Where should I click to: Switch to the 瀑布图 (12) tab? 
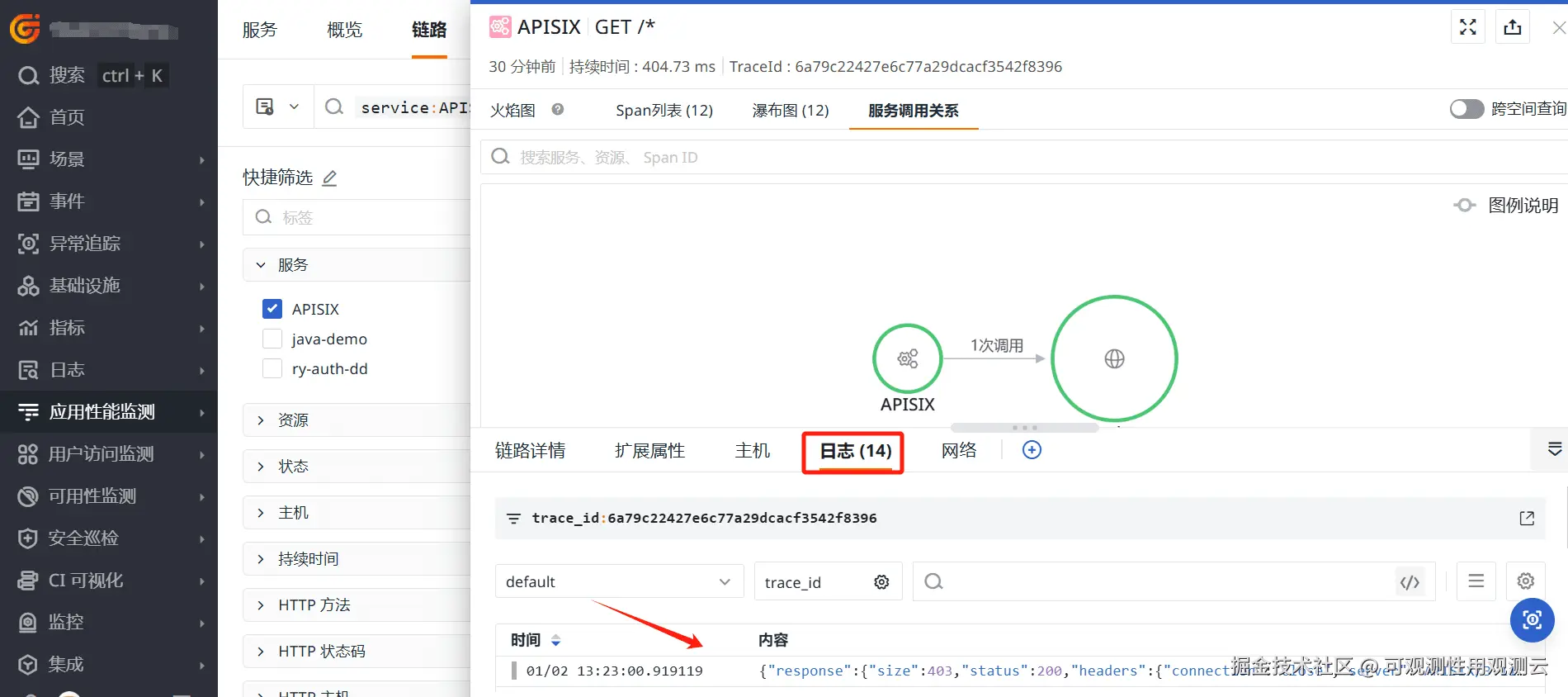point(791,110)
